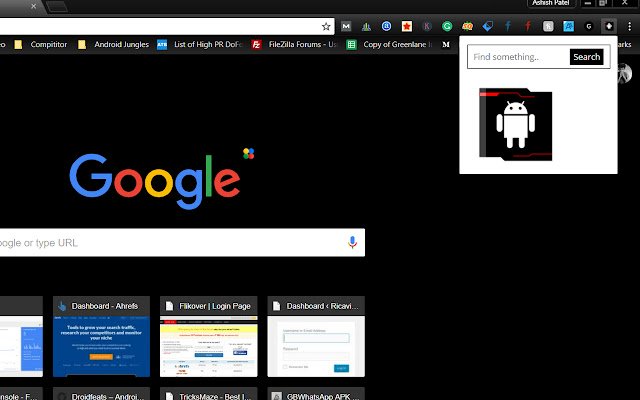Click the red f extension icon
Screen dimensions: 640x400
point(528,27)
